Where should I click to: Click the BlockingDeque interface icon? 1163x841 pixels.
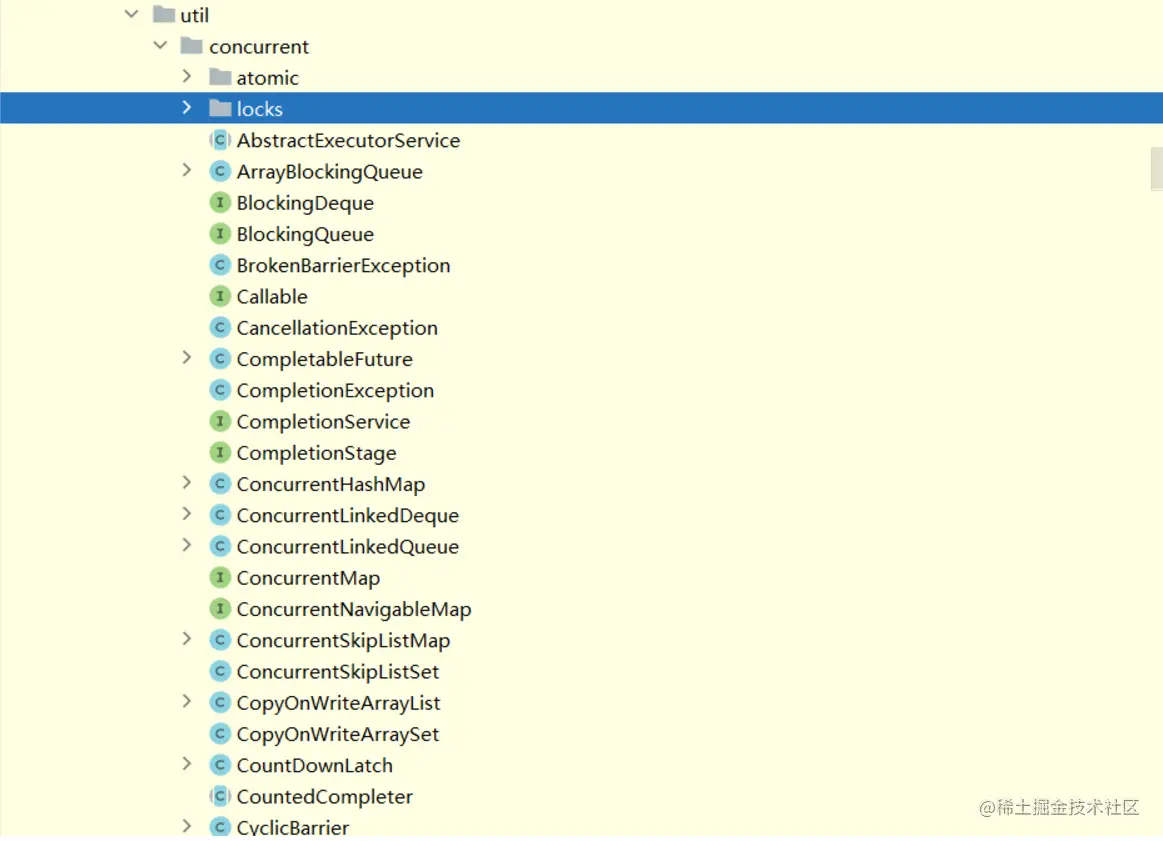pyautogui.click(x=220, y=202)
